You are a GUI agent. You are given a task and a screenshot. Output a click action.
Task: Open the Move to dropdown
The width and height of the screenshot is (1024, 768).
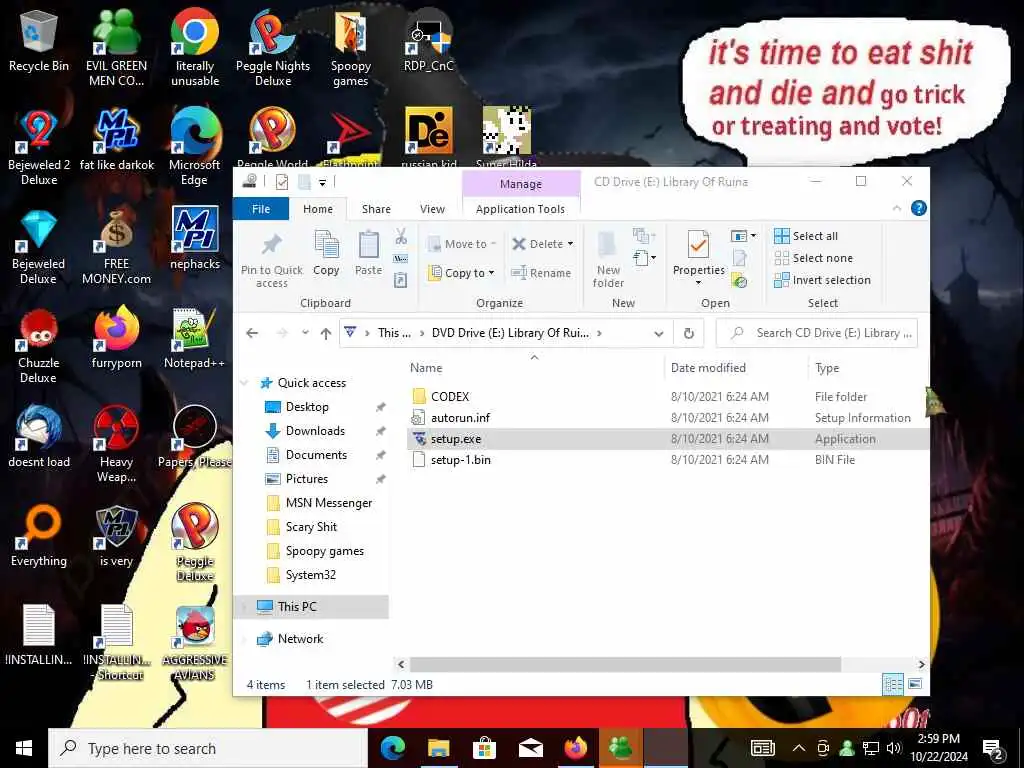tap(462, 244)
